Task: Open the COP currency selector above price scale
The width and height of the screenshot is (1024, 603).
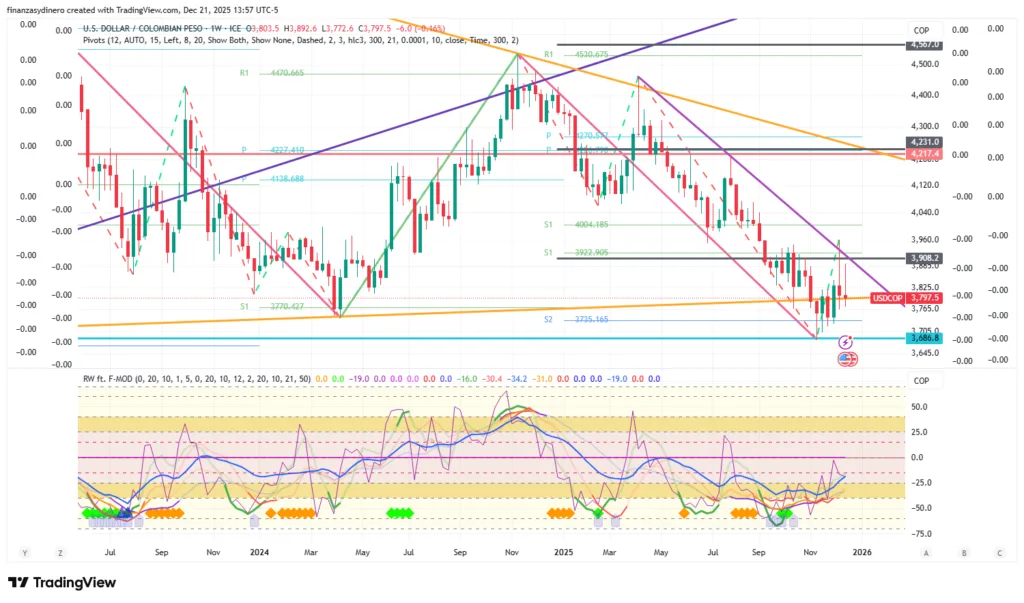Action: 920,30
